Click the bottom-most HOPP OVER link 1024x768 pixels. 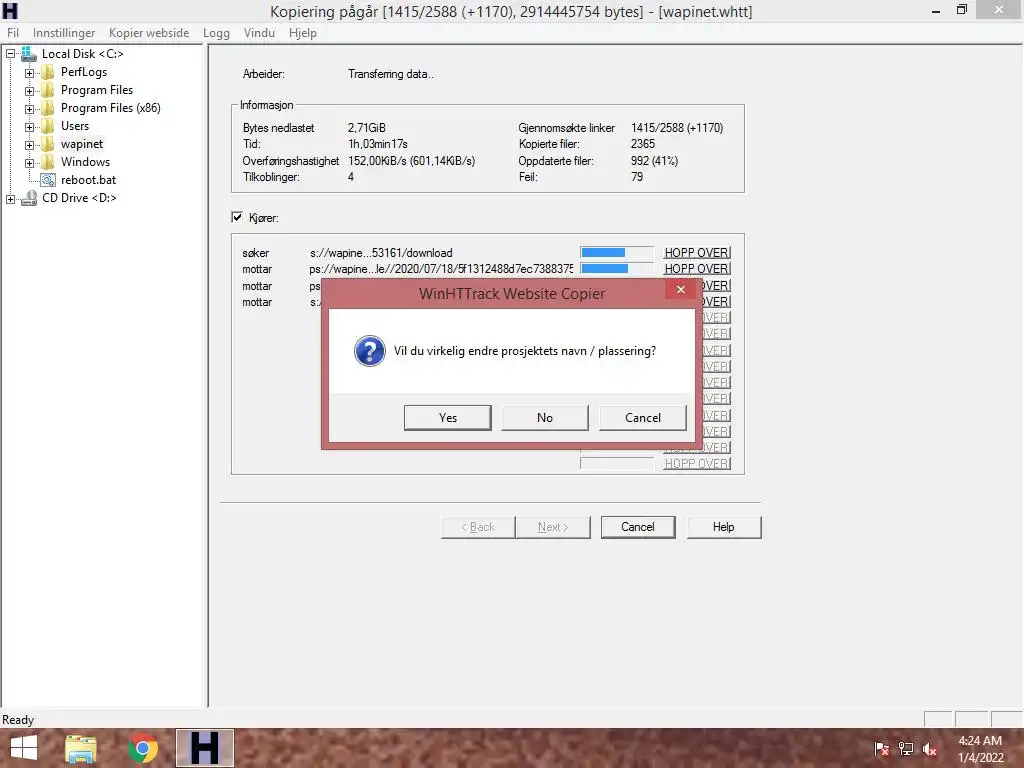click(697, 464)
